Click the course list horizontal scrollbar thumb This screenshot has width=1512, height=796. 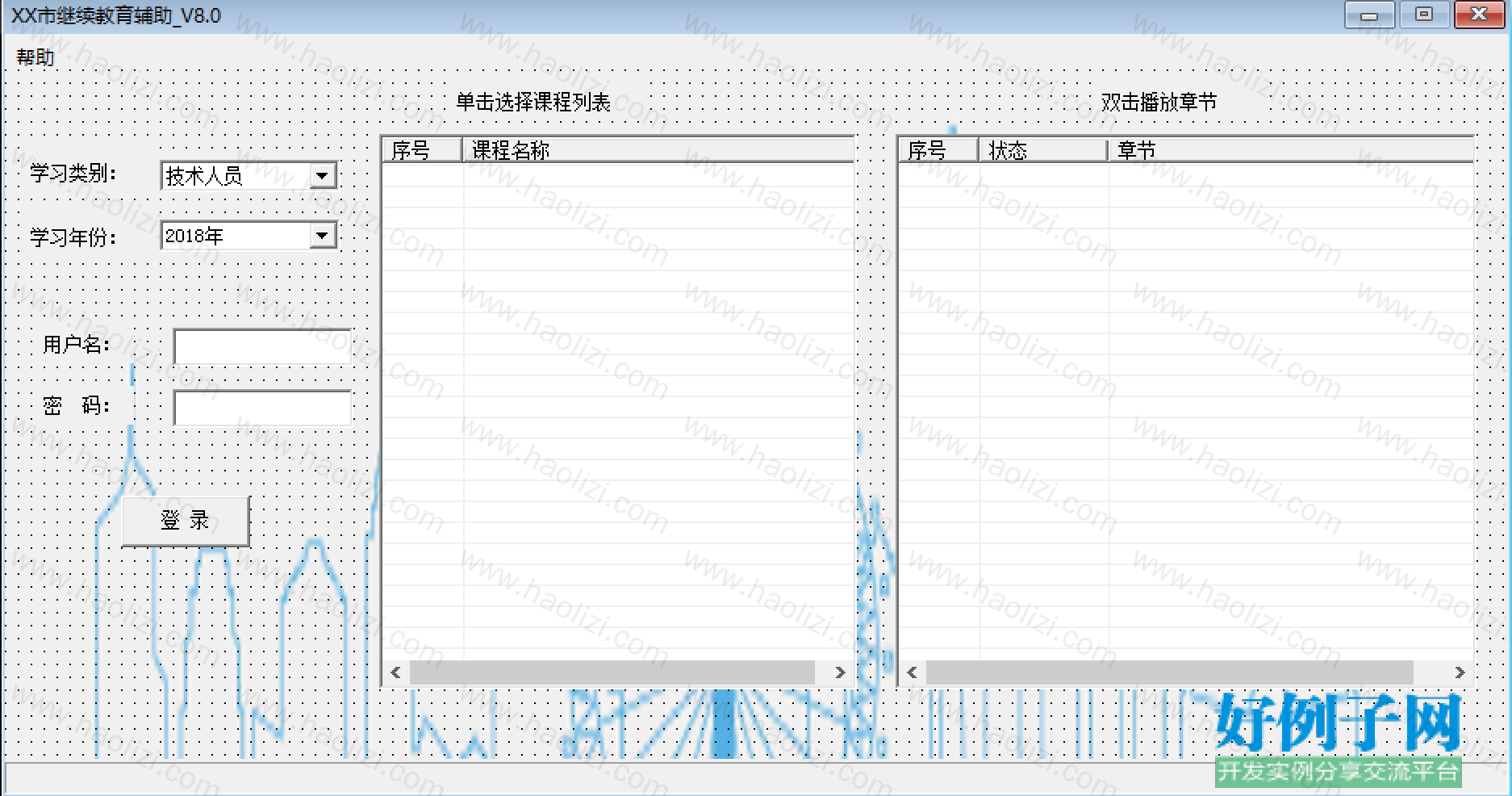tap(612, 672)
